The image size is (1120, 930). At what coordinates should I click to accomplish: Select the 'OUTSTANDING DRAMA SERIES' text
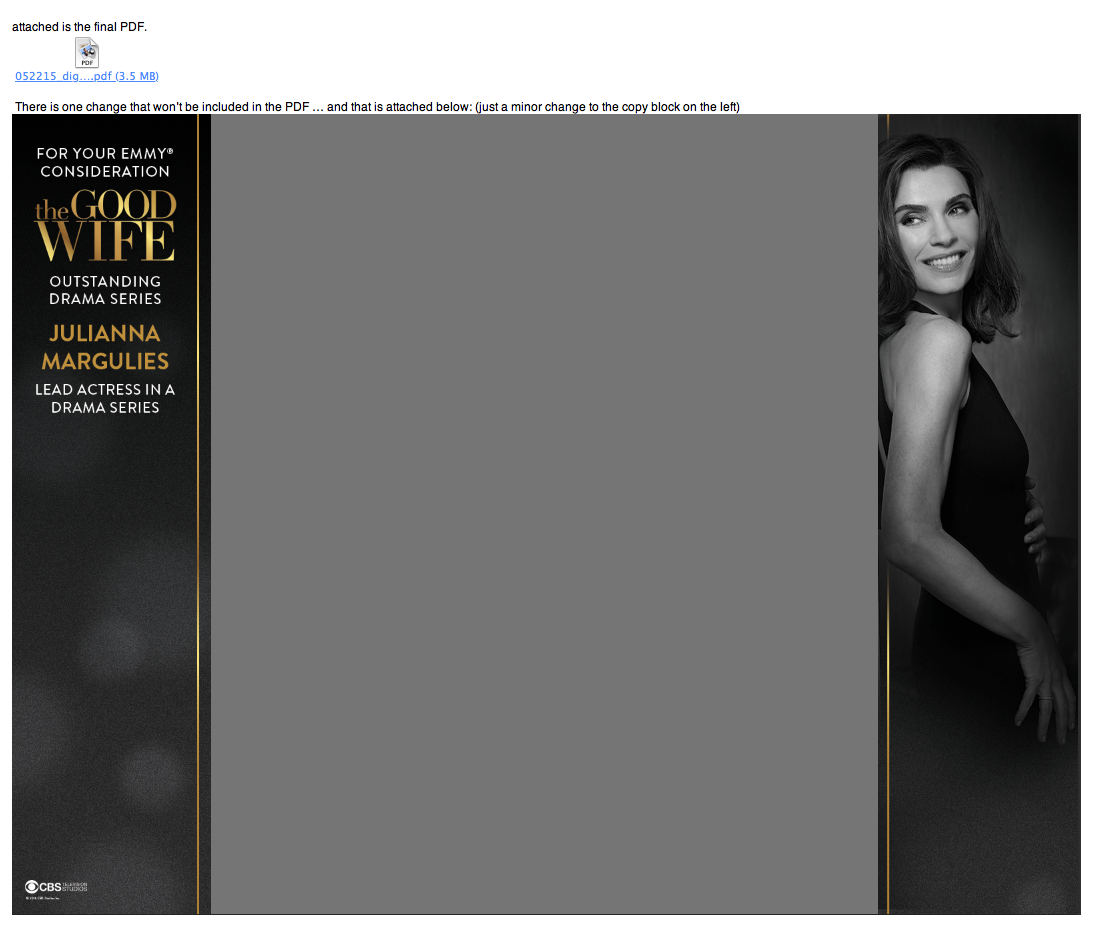pyautogui.click(x=105, y=290)
